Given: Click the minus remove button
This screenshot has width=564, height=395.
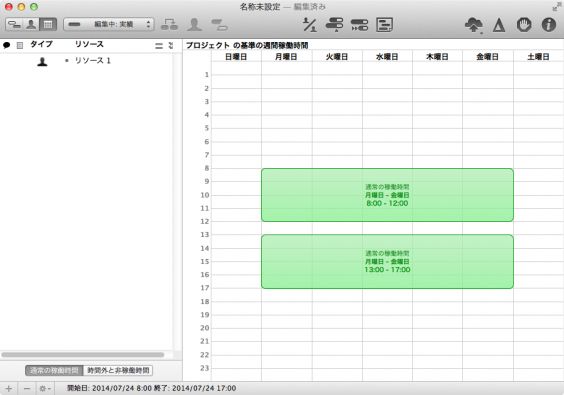Looking at the screenshot, I should [x=27, y=389].
